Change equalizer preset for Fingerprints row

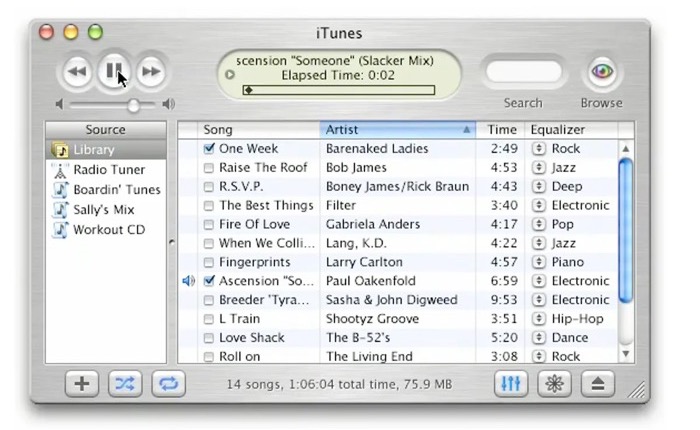[x=539, y=262]
